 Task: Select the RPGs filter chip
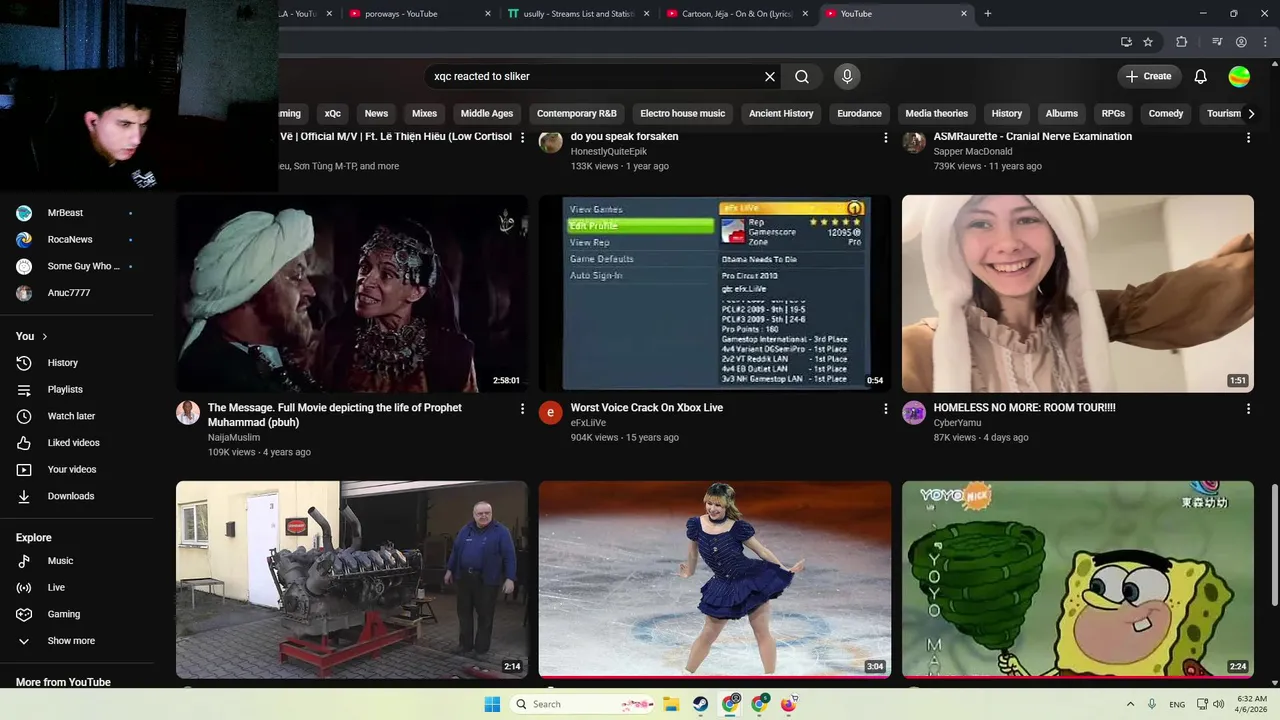point(1113,113)
